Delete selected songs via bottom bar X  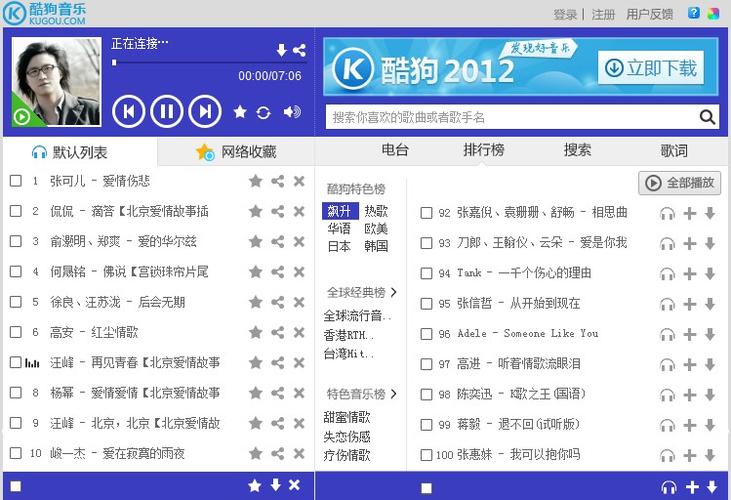(294, 485)
